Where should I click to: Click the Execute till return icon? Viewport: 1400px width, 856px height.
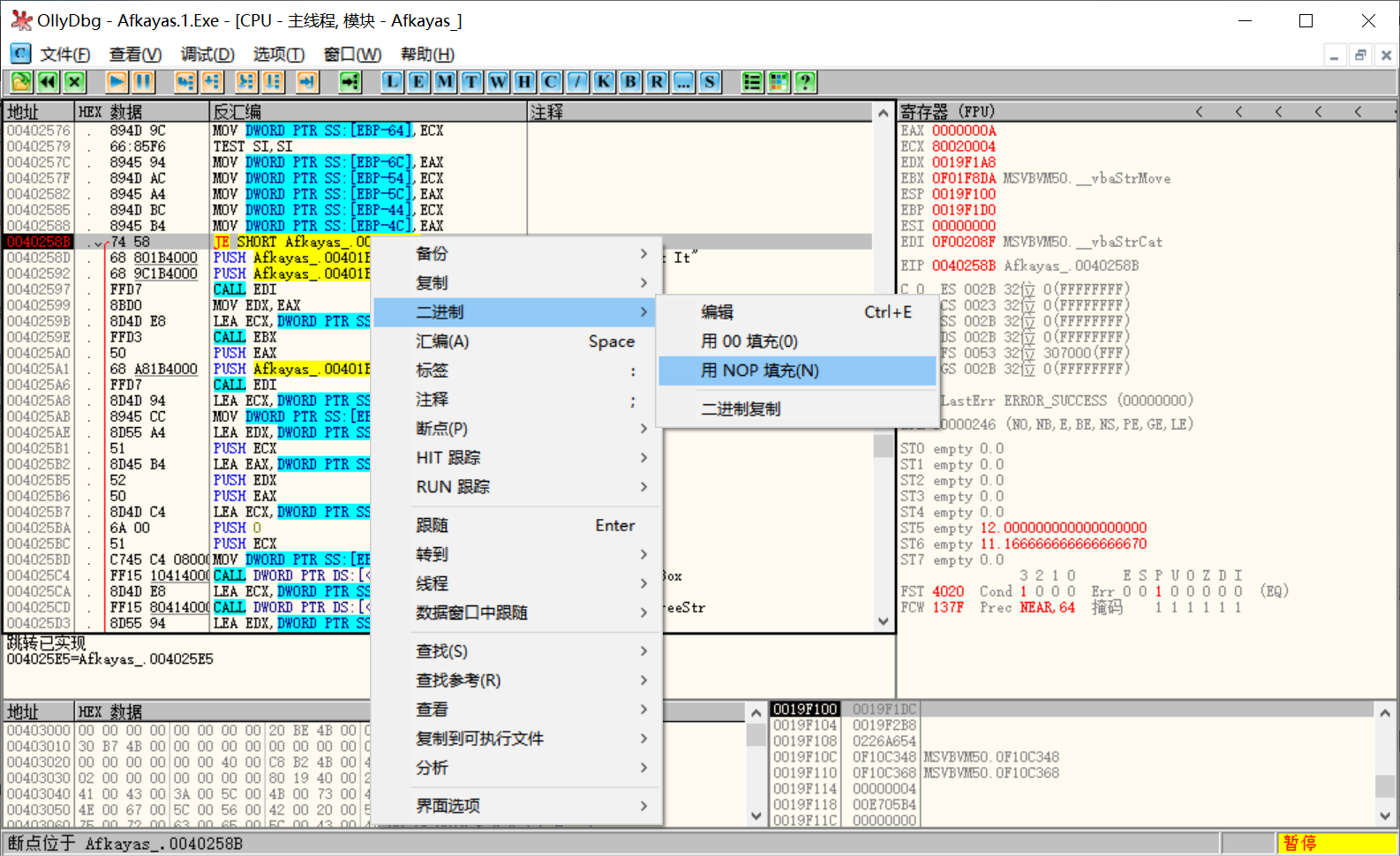coord(307,82)
